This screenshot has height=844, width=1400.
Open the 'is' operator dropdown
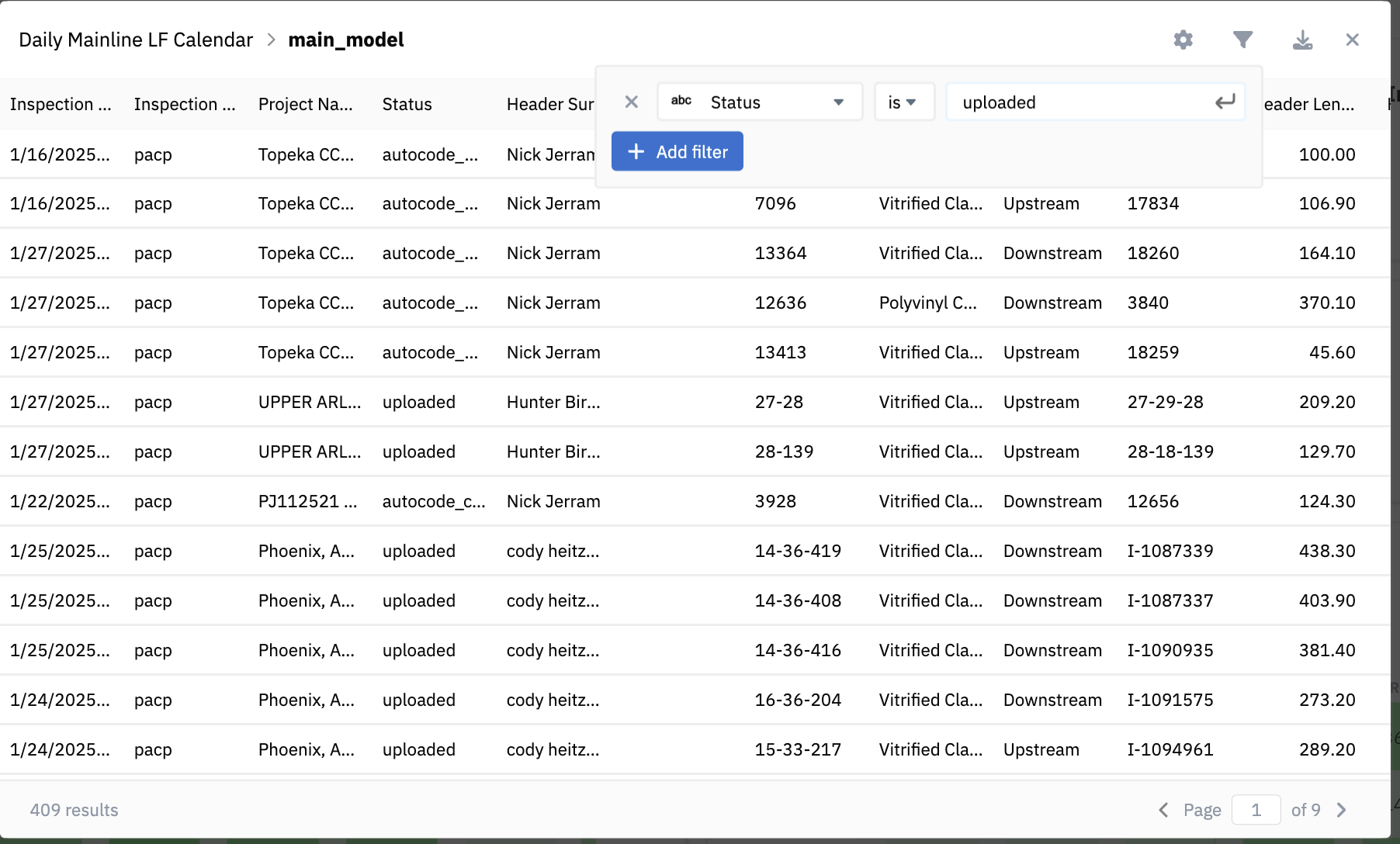(x=904, y=102)
